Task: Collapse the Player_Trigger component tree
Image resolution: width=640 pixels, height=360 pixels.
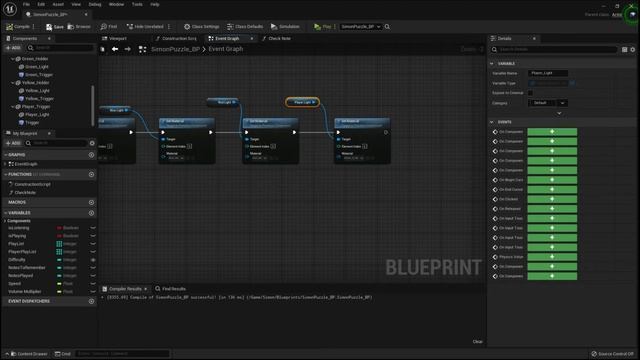Action: point(13,107)
